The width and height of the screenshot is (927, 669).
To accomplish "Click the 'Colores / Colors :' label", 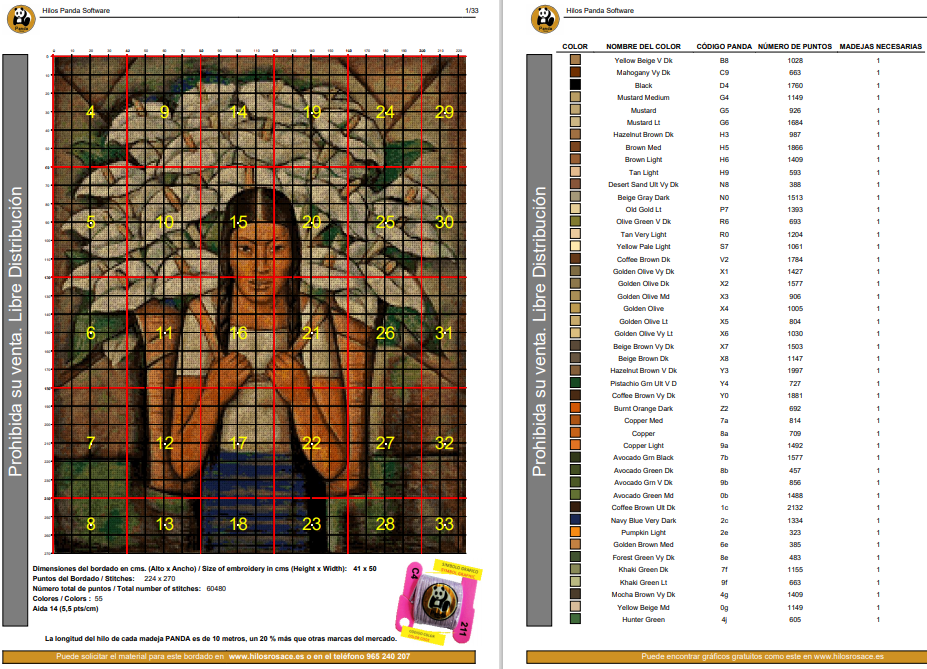I will click(61, 599).
